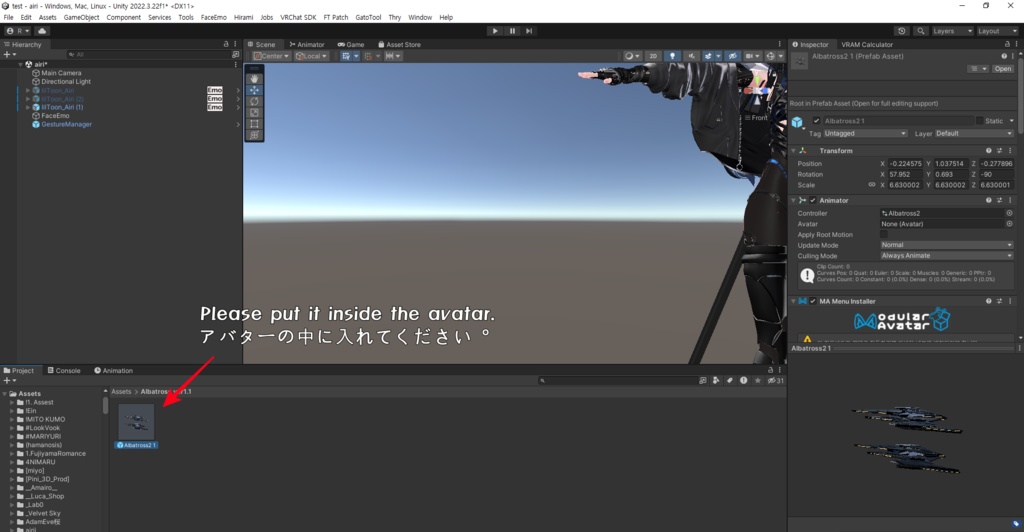This screenshot has height=532, width=1024.
Task: Open grid snapping increment settings icon
Action: click(x=392, y=56)
